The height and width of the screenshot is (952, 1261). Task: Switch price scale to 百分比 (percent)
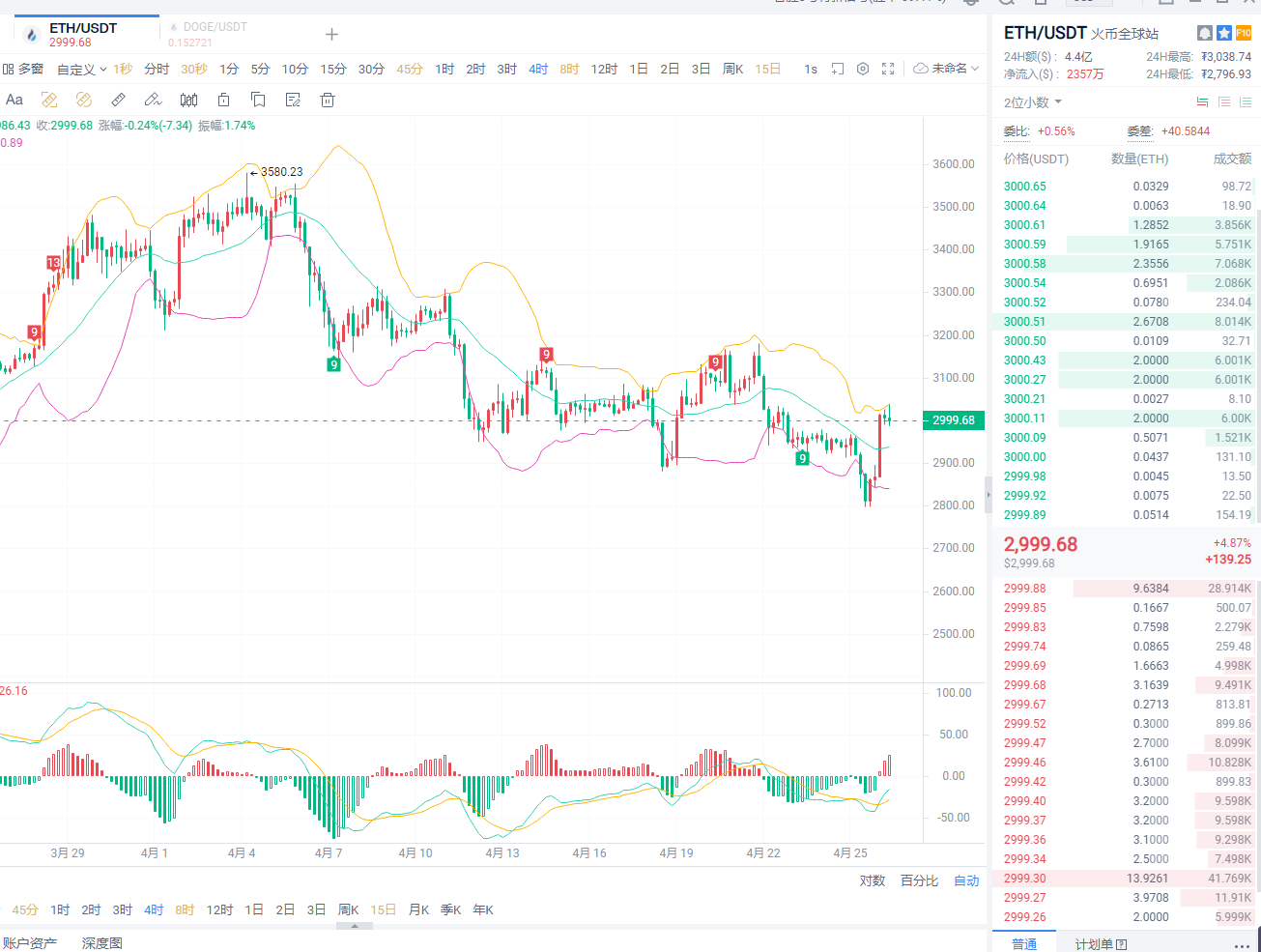click(919, 880)
